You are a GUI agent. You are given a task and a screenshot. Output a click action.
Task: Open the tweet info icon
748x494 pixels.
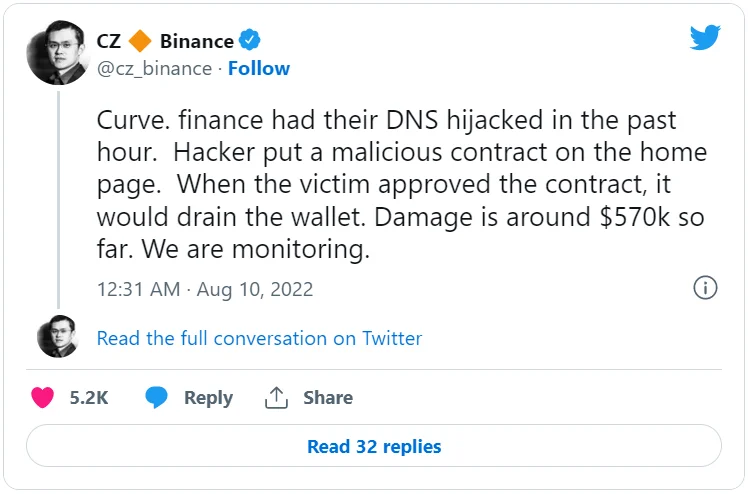tap(705, 288)
